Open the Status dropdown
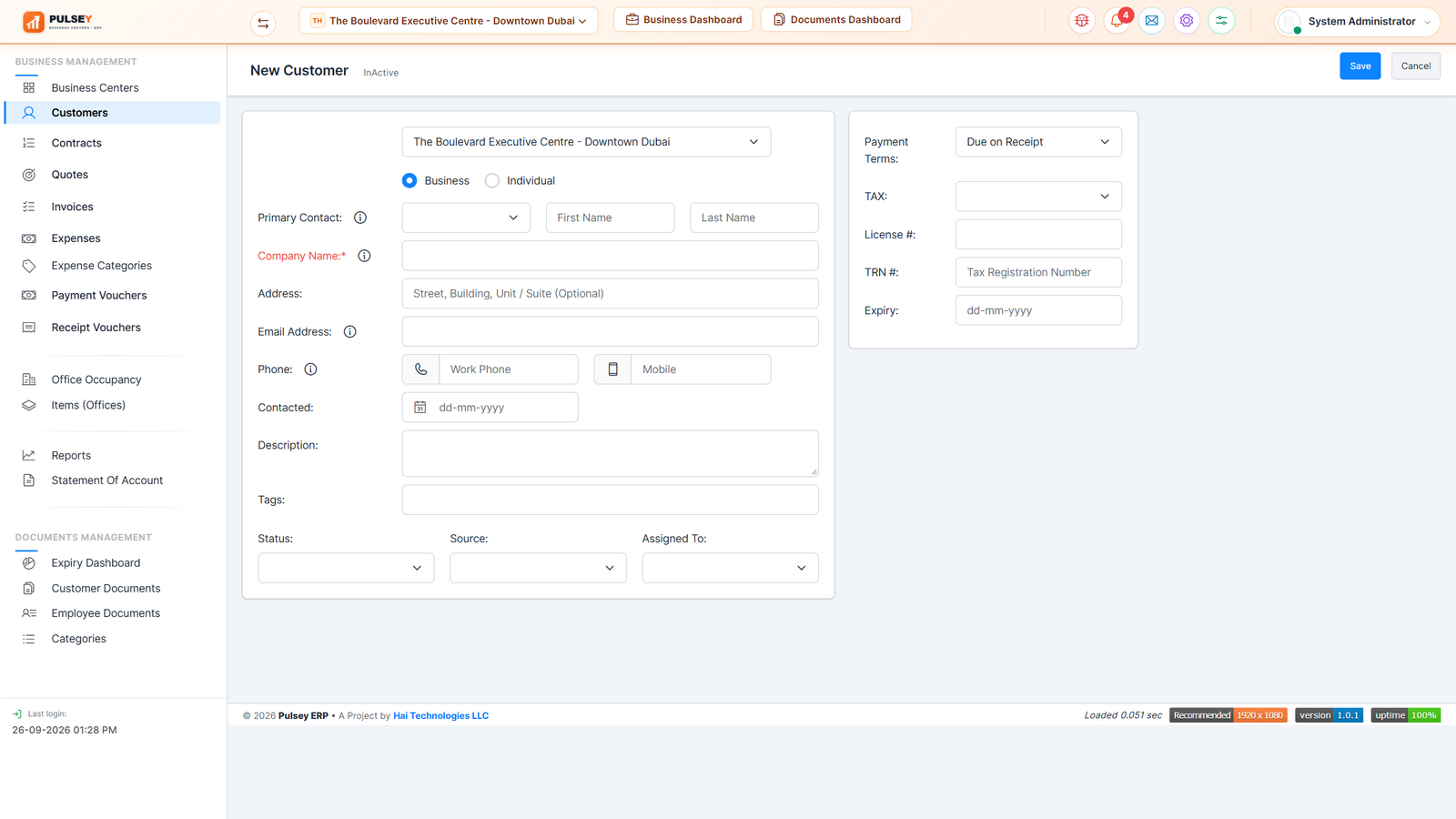The height and width of the screenshot is (819, 1456). click(x=346, y=568)
